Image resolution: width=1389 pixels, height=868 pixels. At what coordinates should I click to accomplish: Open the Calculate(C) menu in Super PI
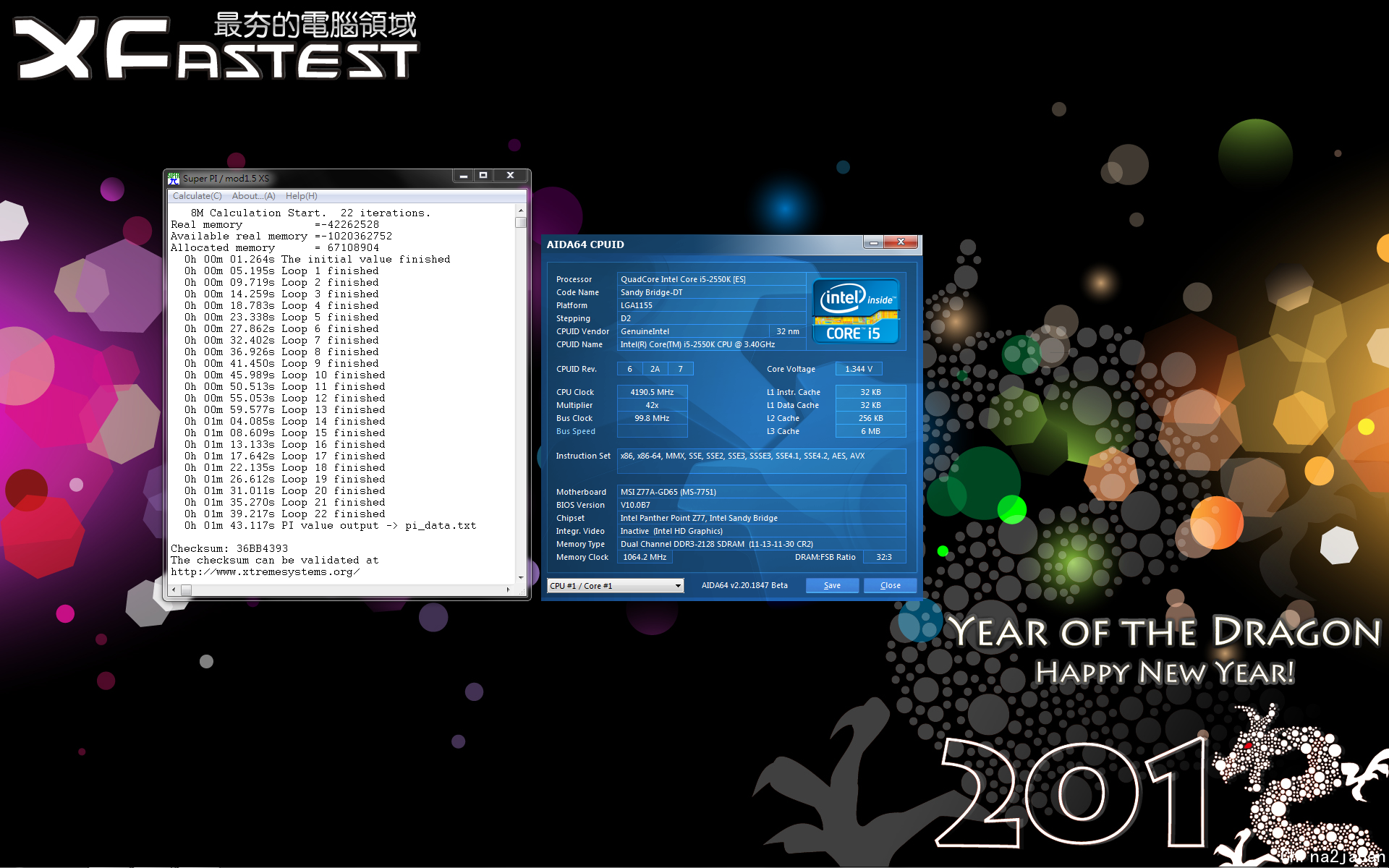click(x=197, y=196)
